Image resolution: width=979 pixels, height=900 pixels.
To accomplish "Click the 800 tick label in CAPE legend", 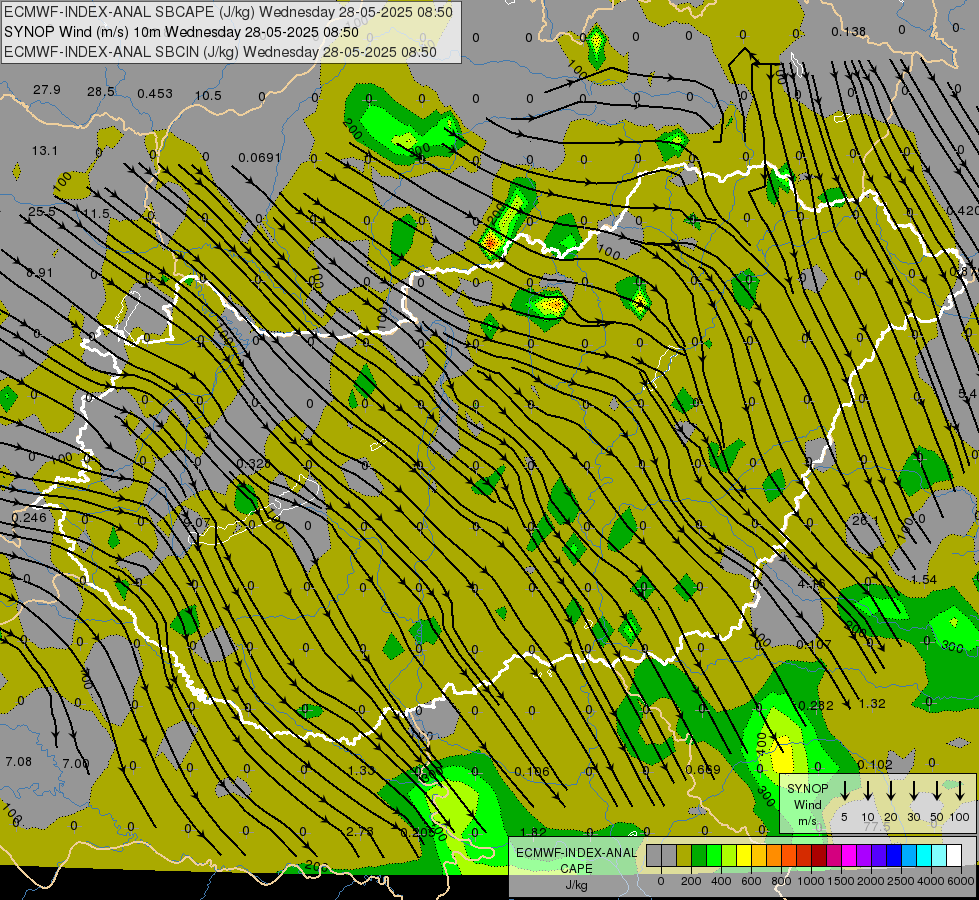I will point(781,881).
